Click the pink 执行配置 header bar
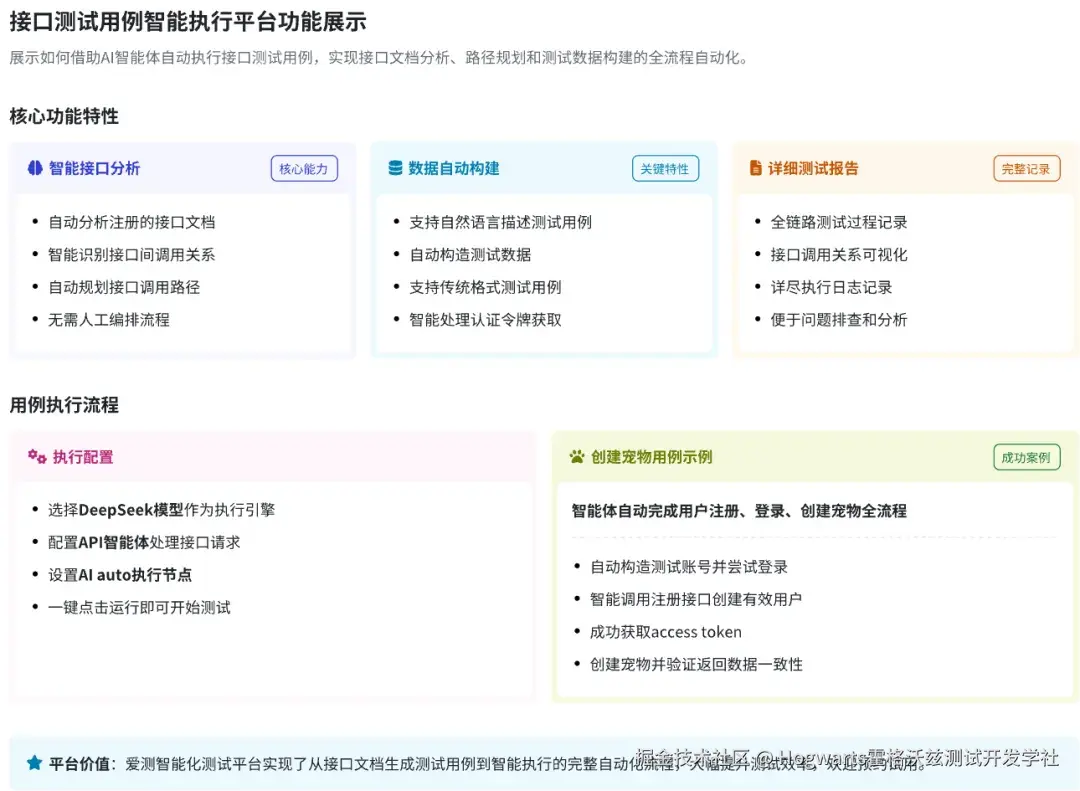The height and width of the screenshot is (791, 1080). pos(270,455)
